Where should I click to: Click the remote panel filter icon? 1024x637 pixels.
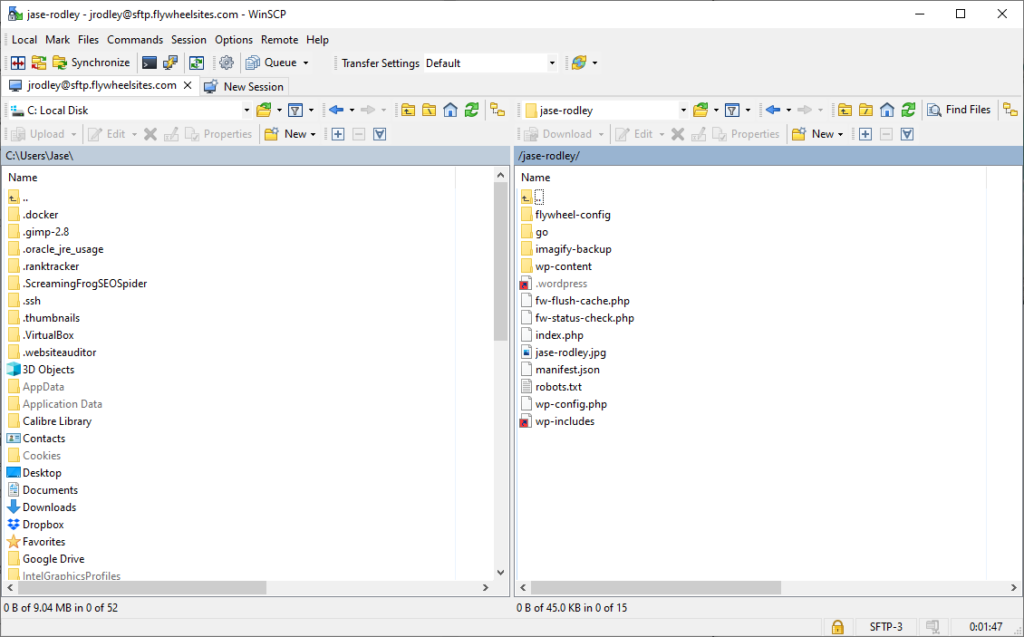coord(732,110)
